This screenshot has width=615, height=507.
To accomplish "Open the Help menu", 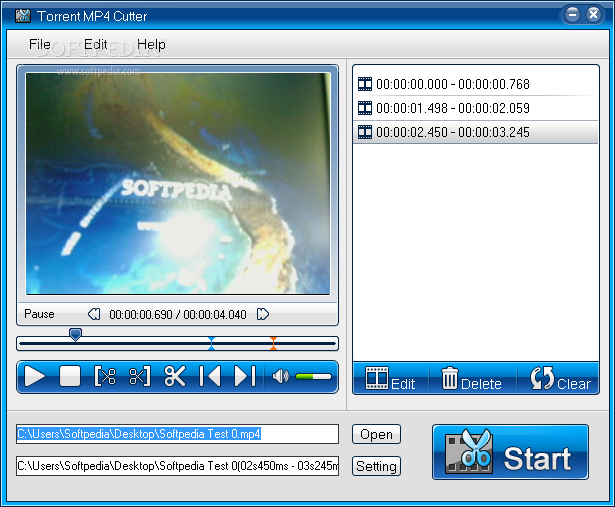I will point(151,44).
